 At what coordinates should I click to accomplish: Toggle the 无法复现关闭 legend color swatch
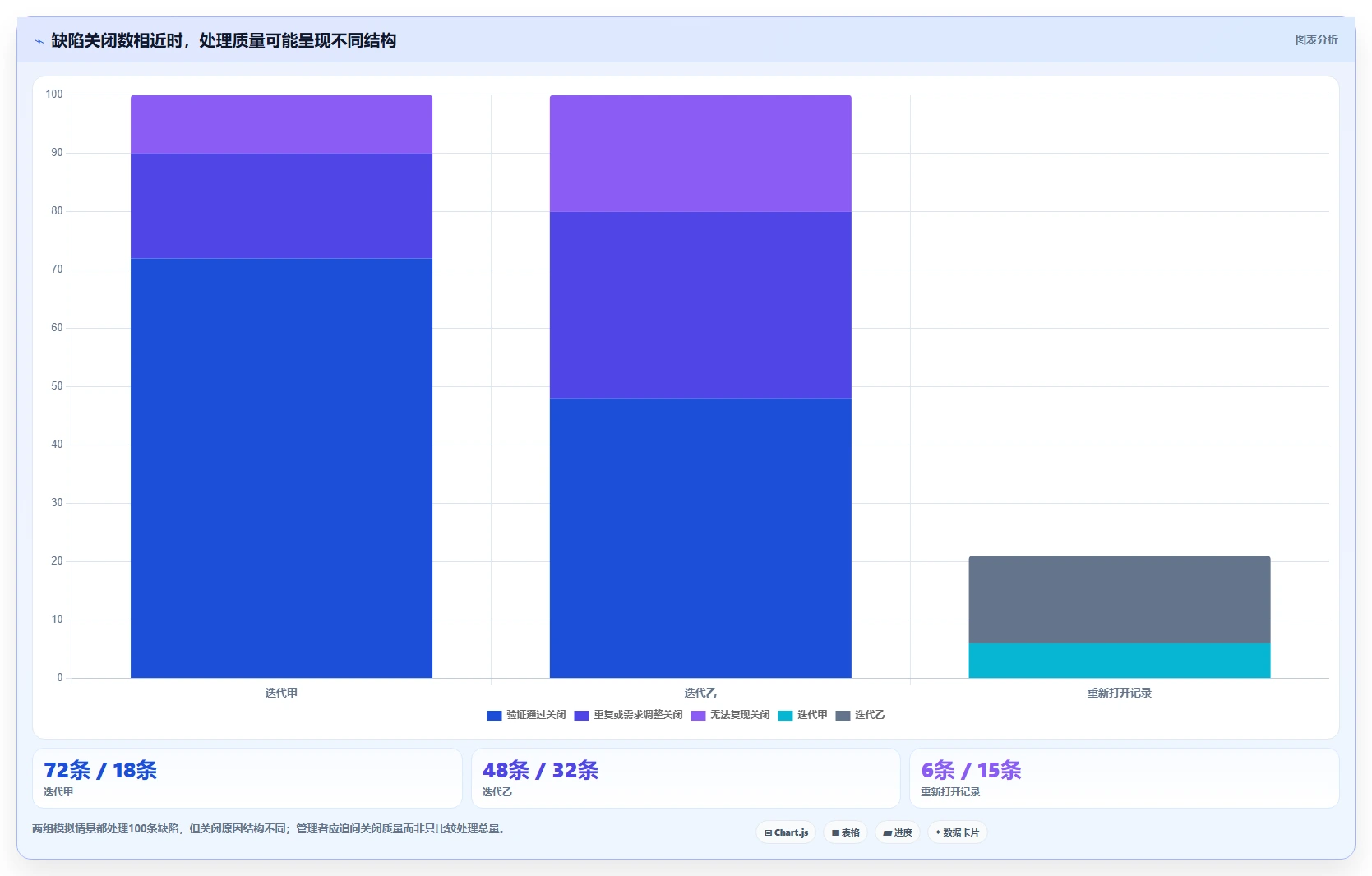(698, 716)
